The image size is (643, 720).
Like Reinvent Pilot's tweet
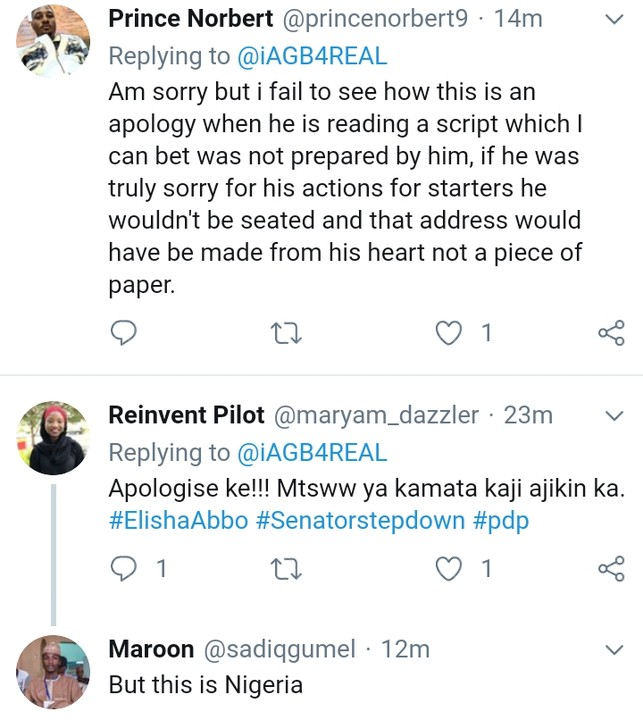point(451,569)
